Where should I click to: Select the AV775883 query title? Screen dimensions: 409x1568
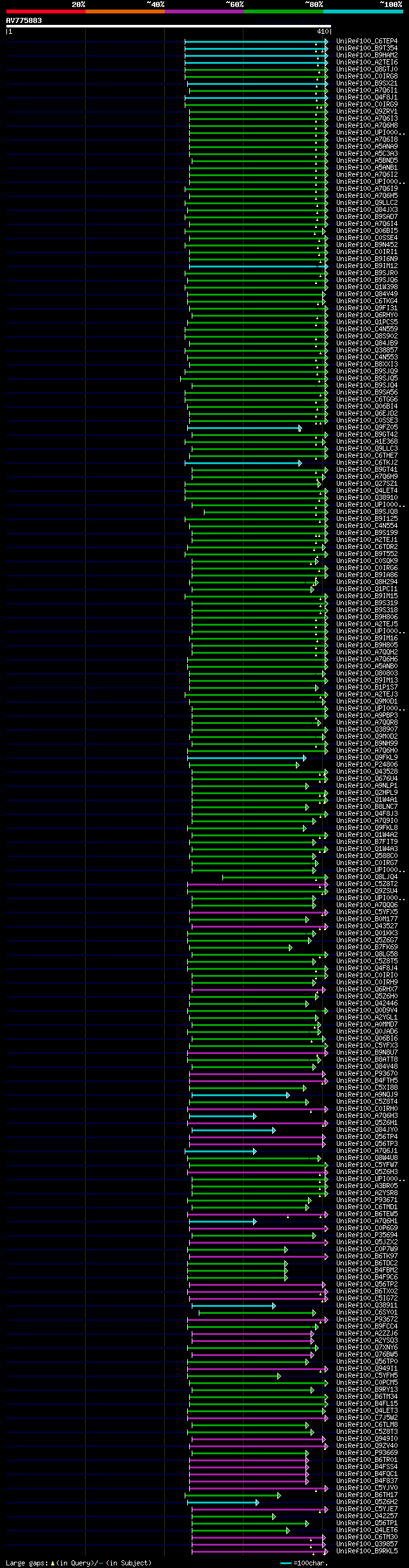pyautogui.click(x=24, y=20)
